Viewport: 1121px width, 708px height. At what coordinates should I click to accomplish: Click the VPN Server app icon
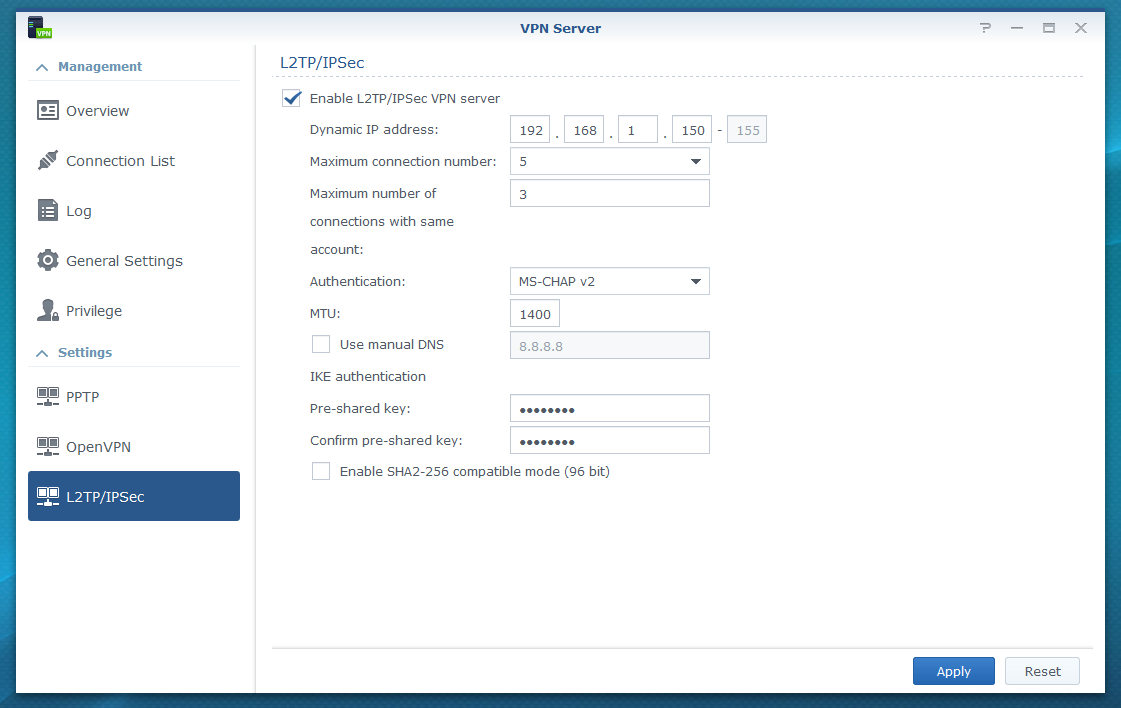point(40,28)
